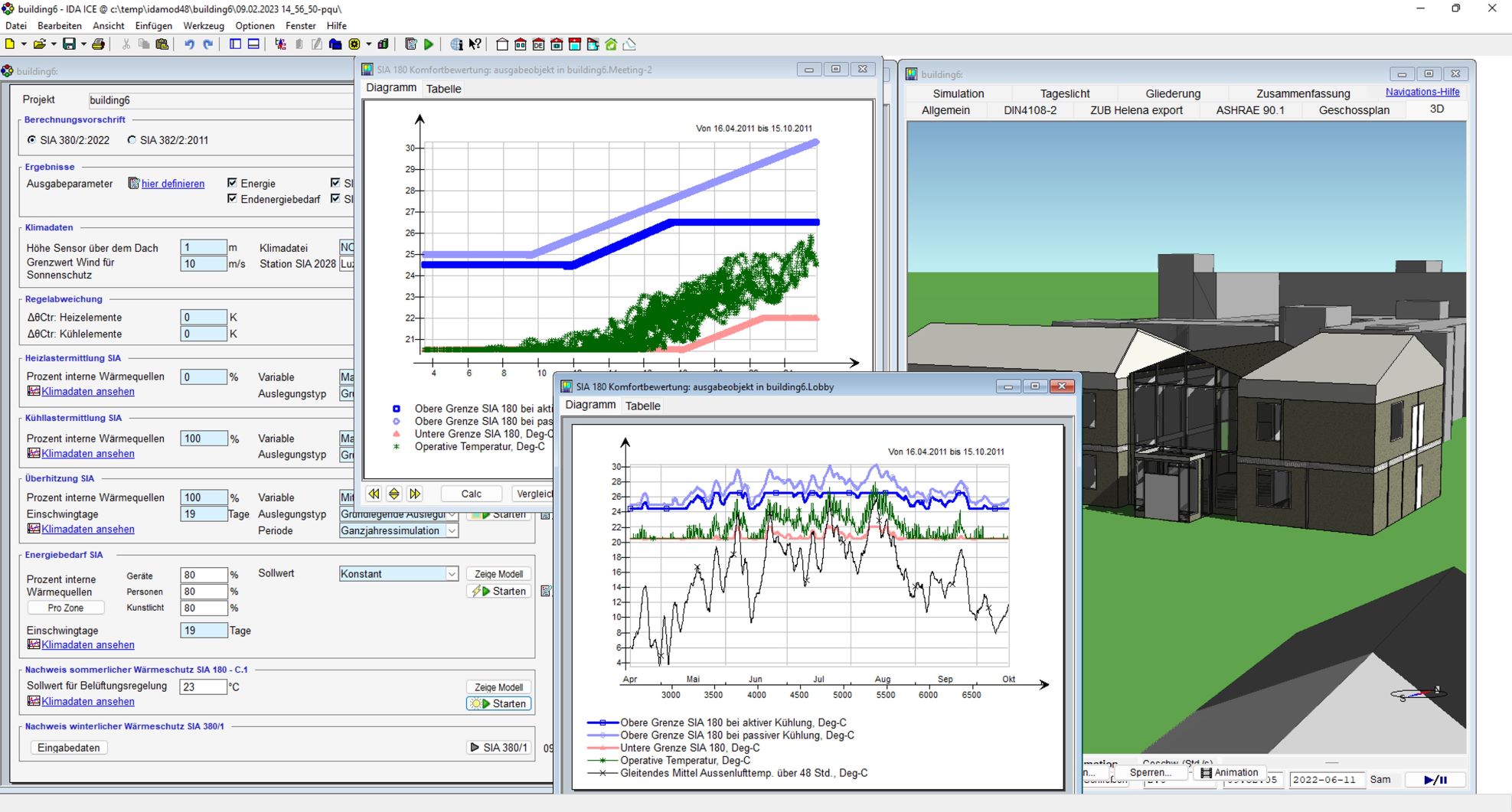
Task: Click the Undo arrow in the toolbar
Action: [x=189, y=44]
